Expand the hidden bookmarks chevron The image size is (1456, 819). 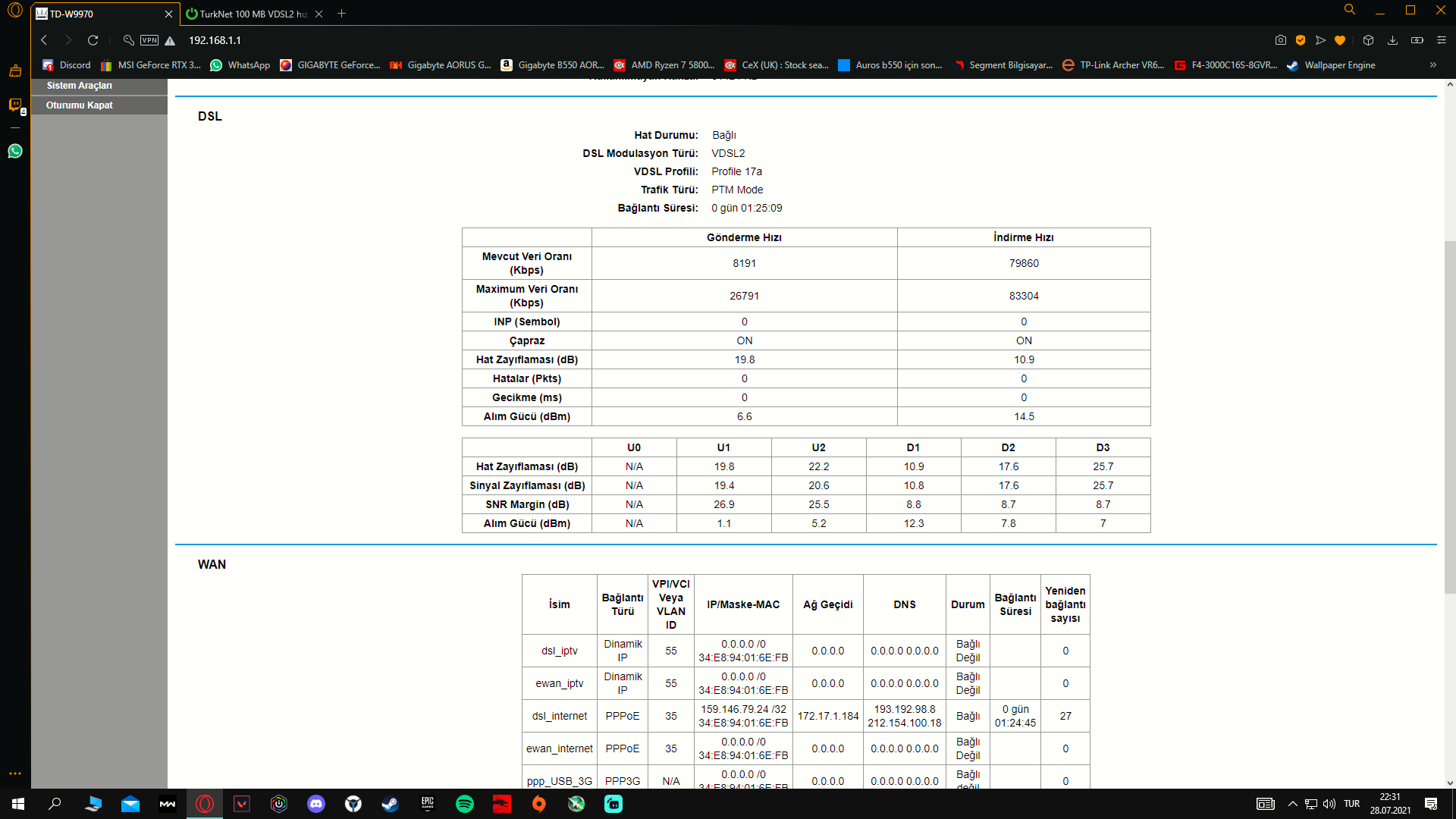[x=1433, y=65]
